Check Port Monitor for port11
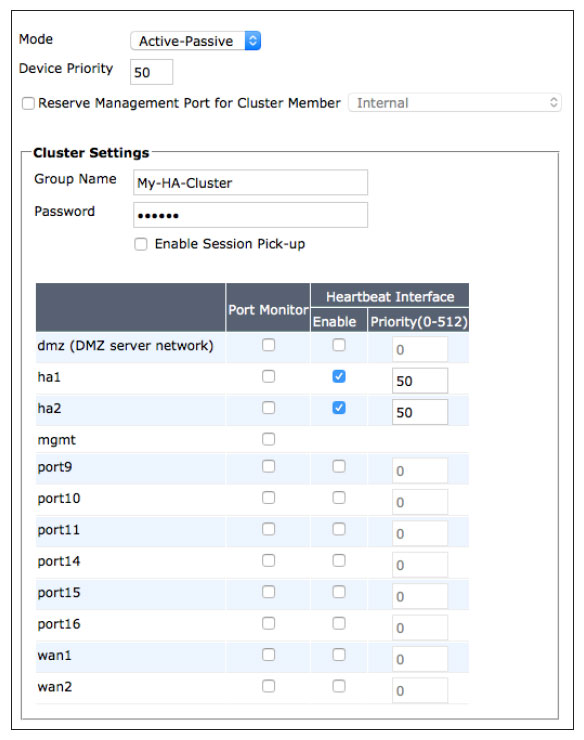The width and height of the screenshot is (584, 740). tap(269, 530)
